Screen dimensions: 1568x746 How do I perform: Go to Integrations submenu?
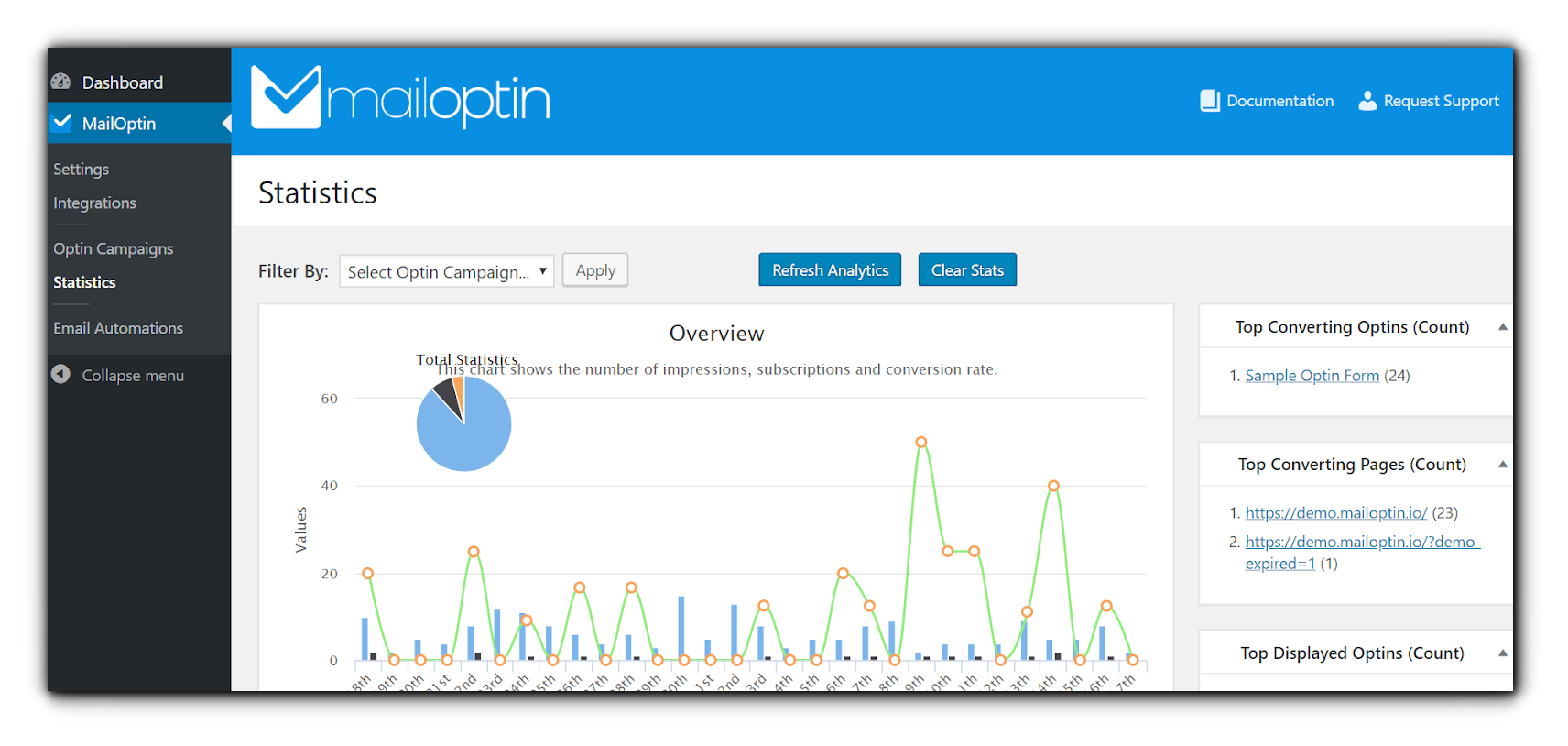(94, 203)
